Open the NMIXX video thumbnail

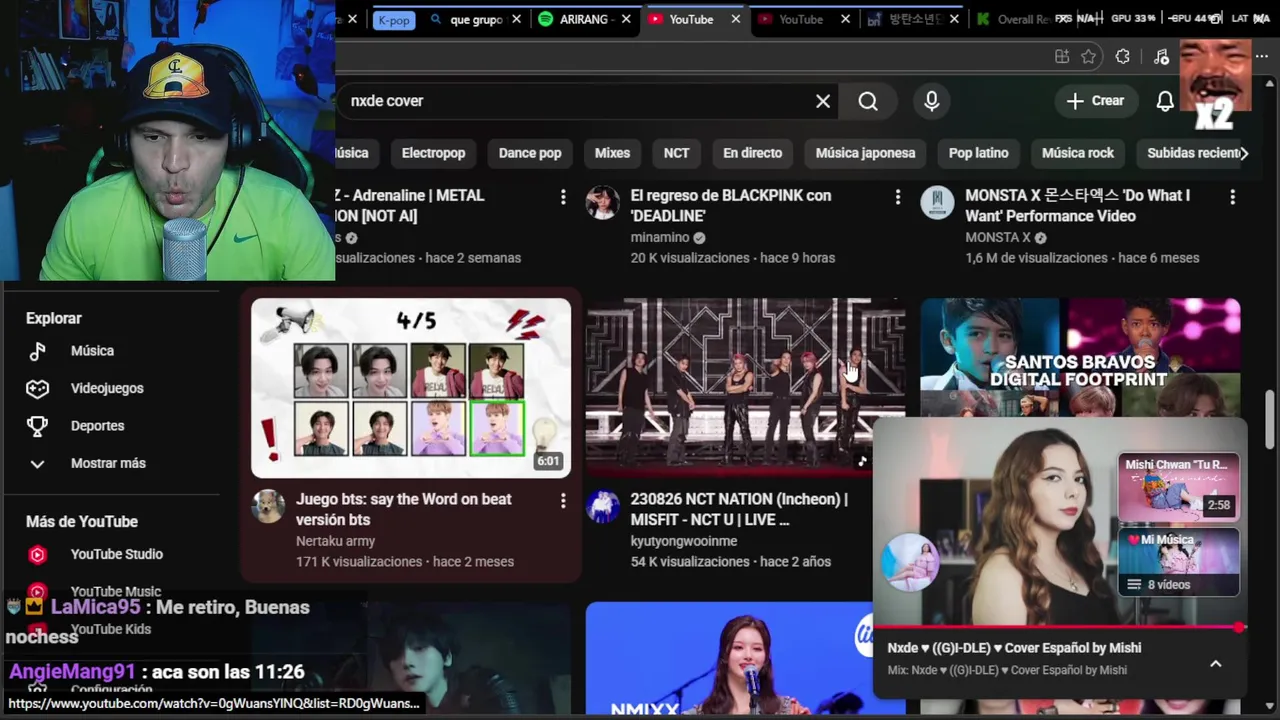click(728, 658)
